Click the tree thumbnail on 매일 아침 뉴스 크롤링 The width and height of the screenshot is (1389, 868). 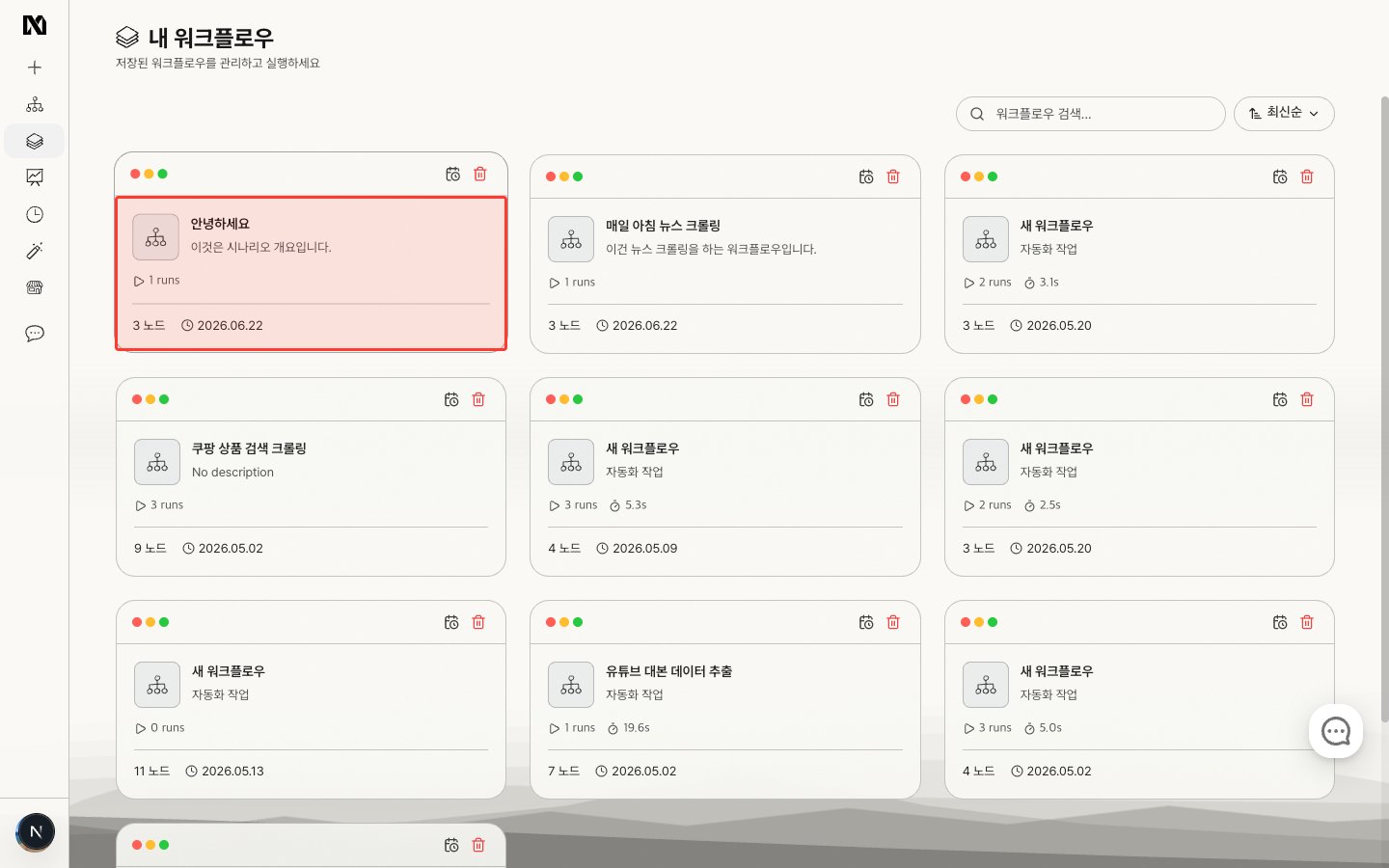(571, 239)
